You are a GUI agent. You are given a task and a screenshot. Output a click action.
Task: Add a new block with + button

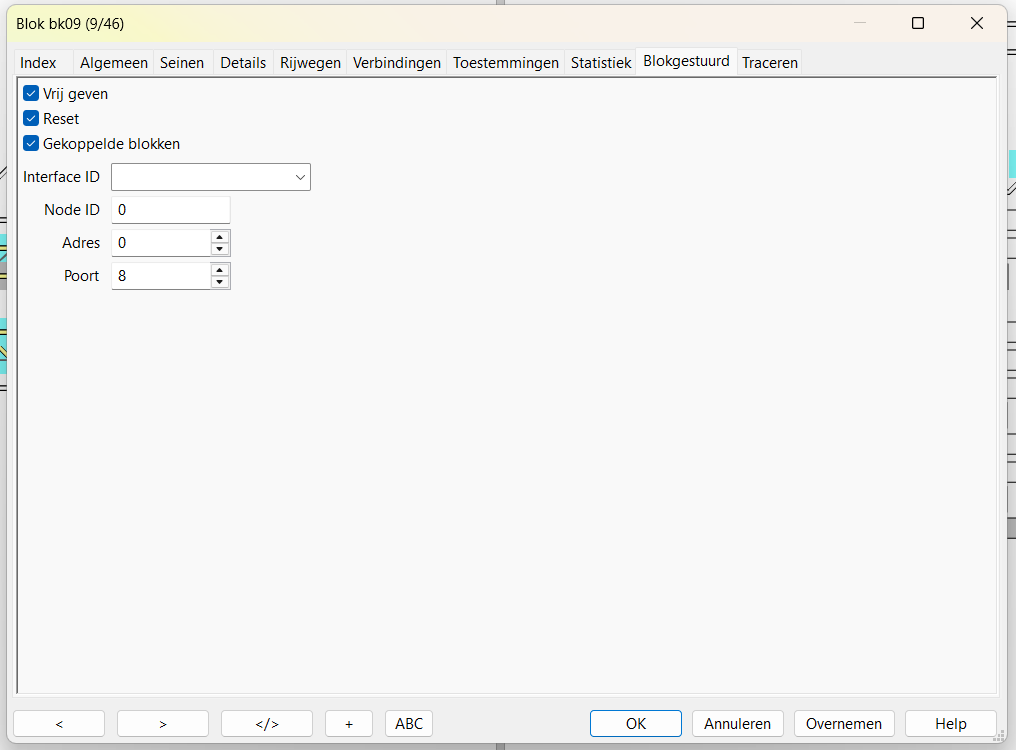click(x=349, y=724)
